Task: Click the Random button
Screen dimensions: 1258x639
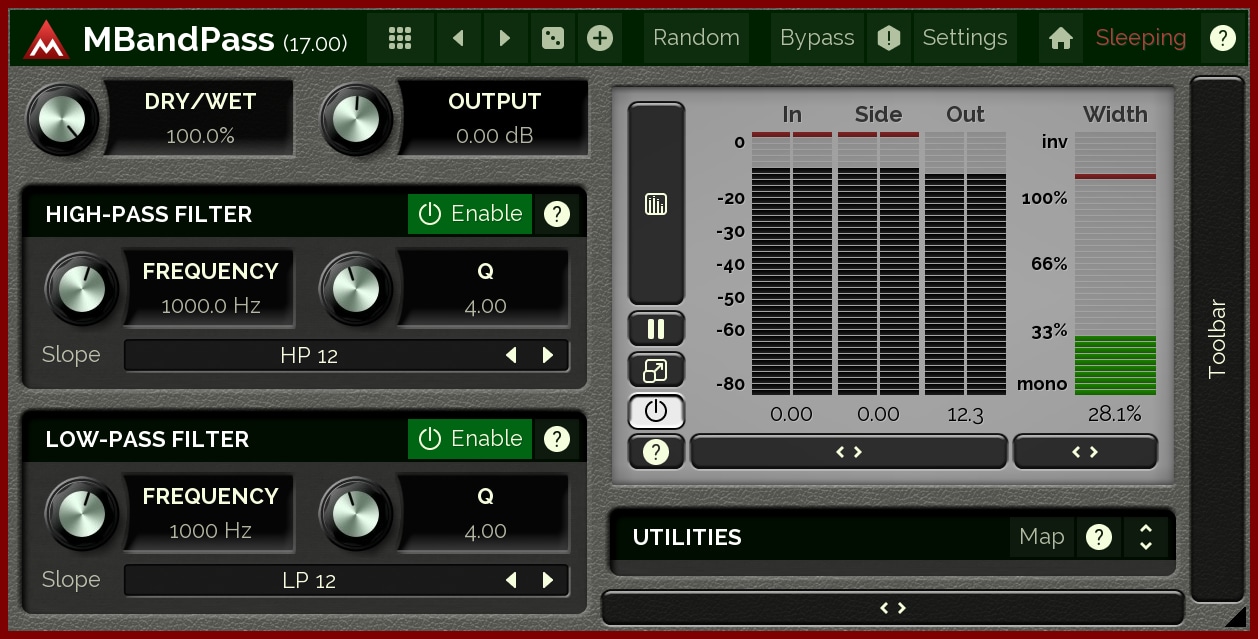Action: (696, 38)
